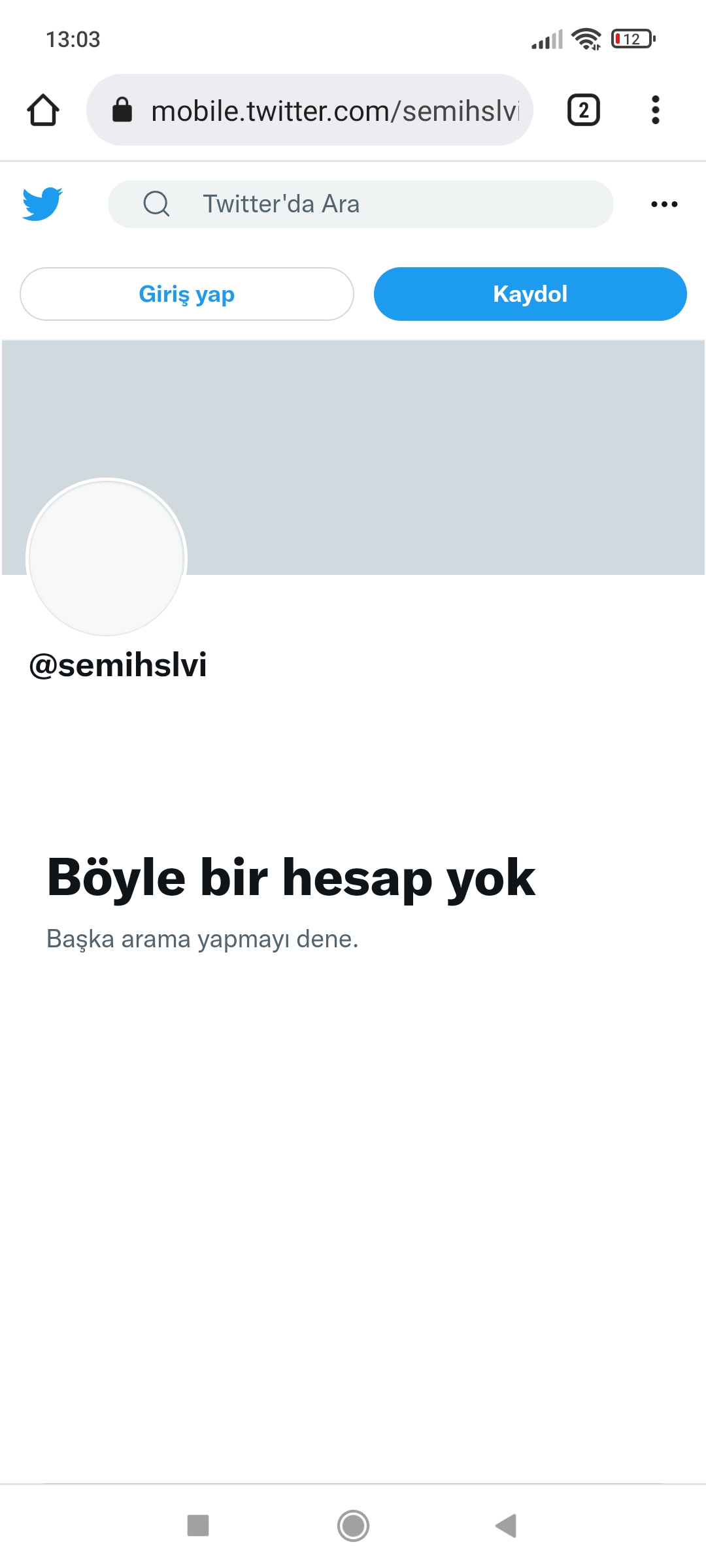Tap the Android recent apps square button
The width and height of the screenshot is (706, 1568).
pyautogui.click(x=198, y=1526)
